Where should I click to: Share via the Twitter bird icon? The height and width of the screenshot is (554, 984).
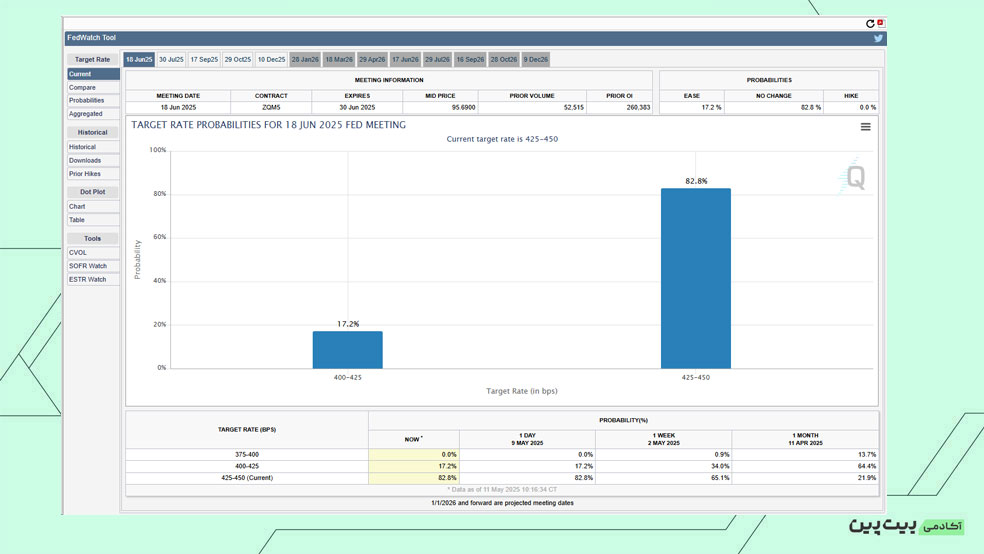point(878,38)
